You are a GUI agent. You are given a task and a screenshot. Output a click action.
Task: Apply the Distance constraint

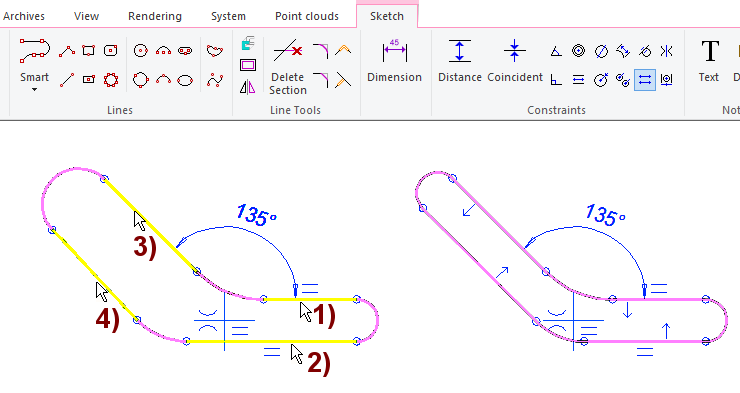coord(460,61)
